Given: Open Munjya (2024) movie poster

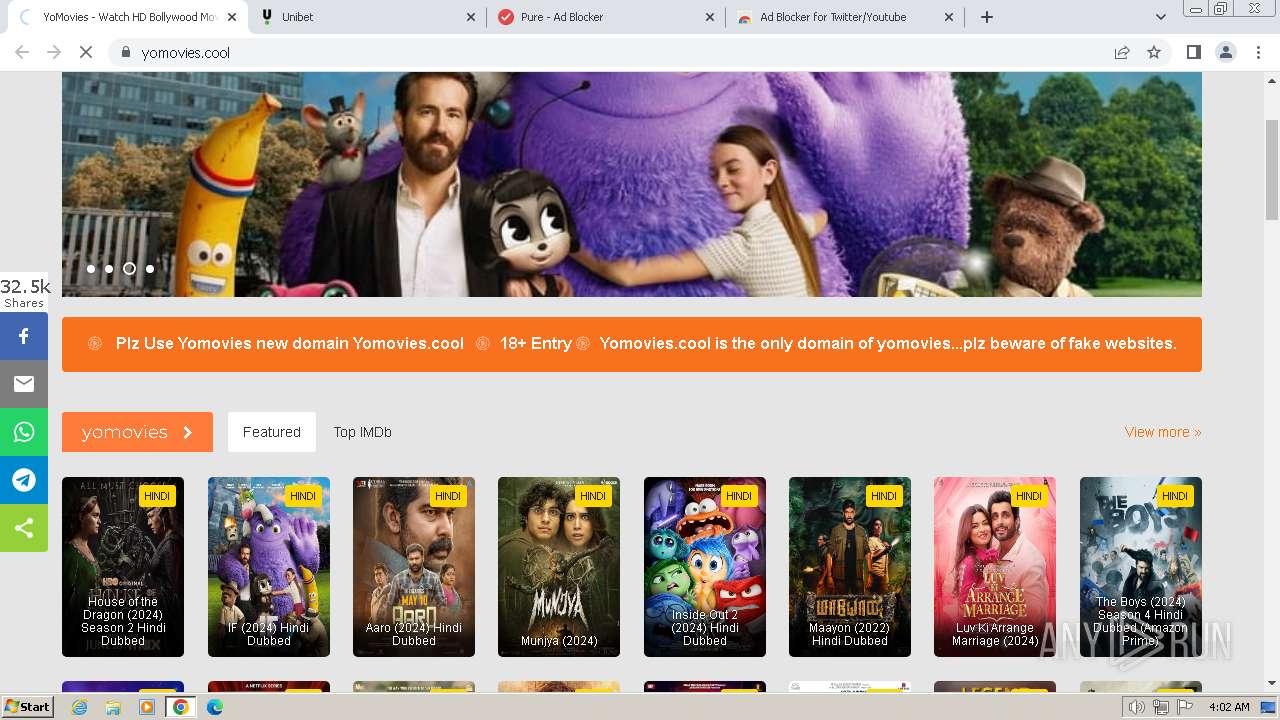Looking at the screenshot, I should pyautogui.click(x=559, y=567).
